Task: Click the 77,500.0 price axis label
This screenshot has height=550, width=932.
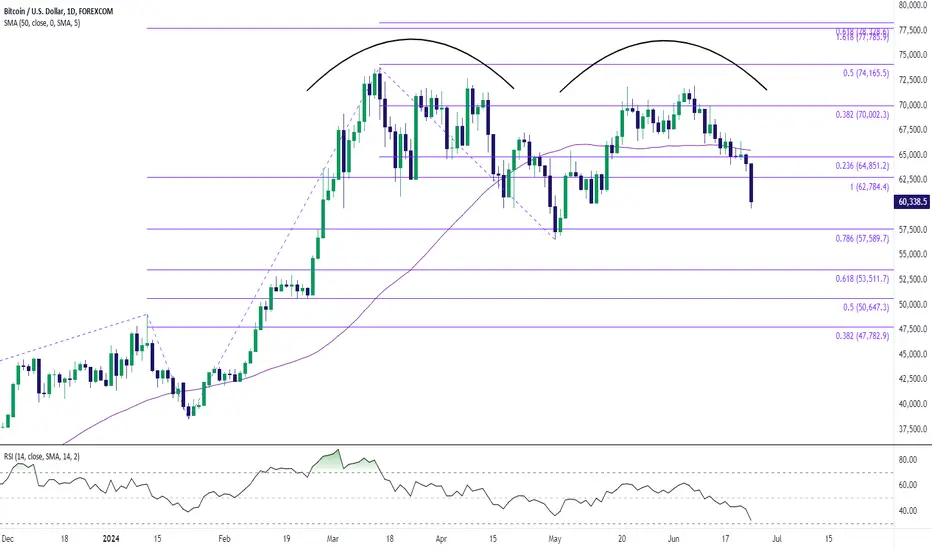Action: (x=913, y=30)
